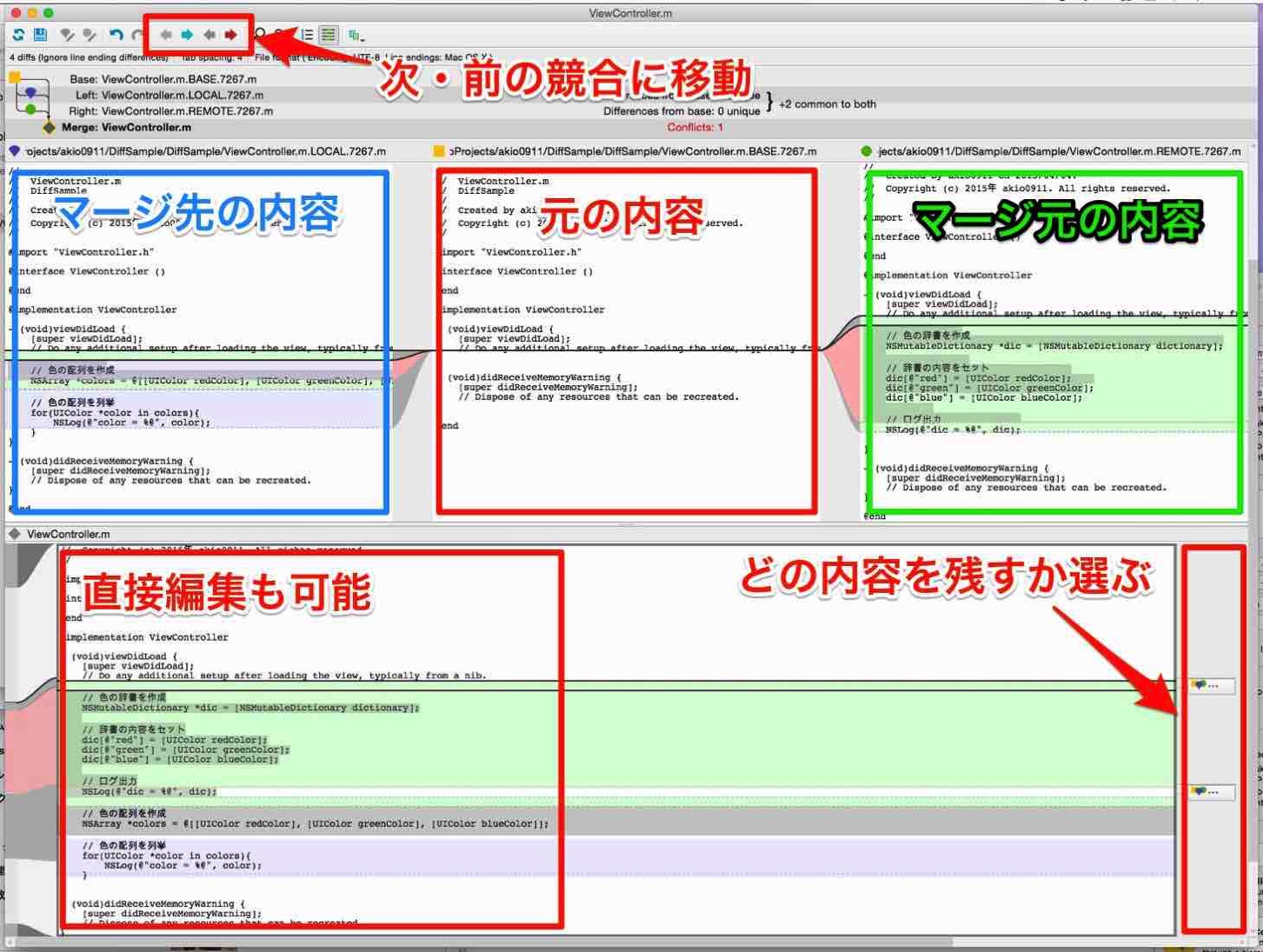The height and width of the screenshot is (952, 1263).
Task: Open Find with the magnifier icon
Action: pos(260,35)
